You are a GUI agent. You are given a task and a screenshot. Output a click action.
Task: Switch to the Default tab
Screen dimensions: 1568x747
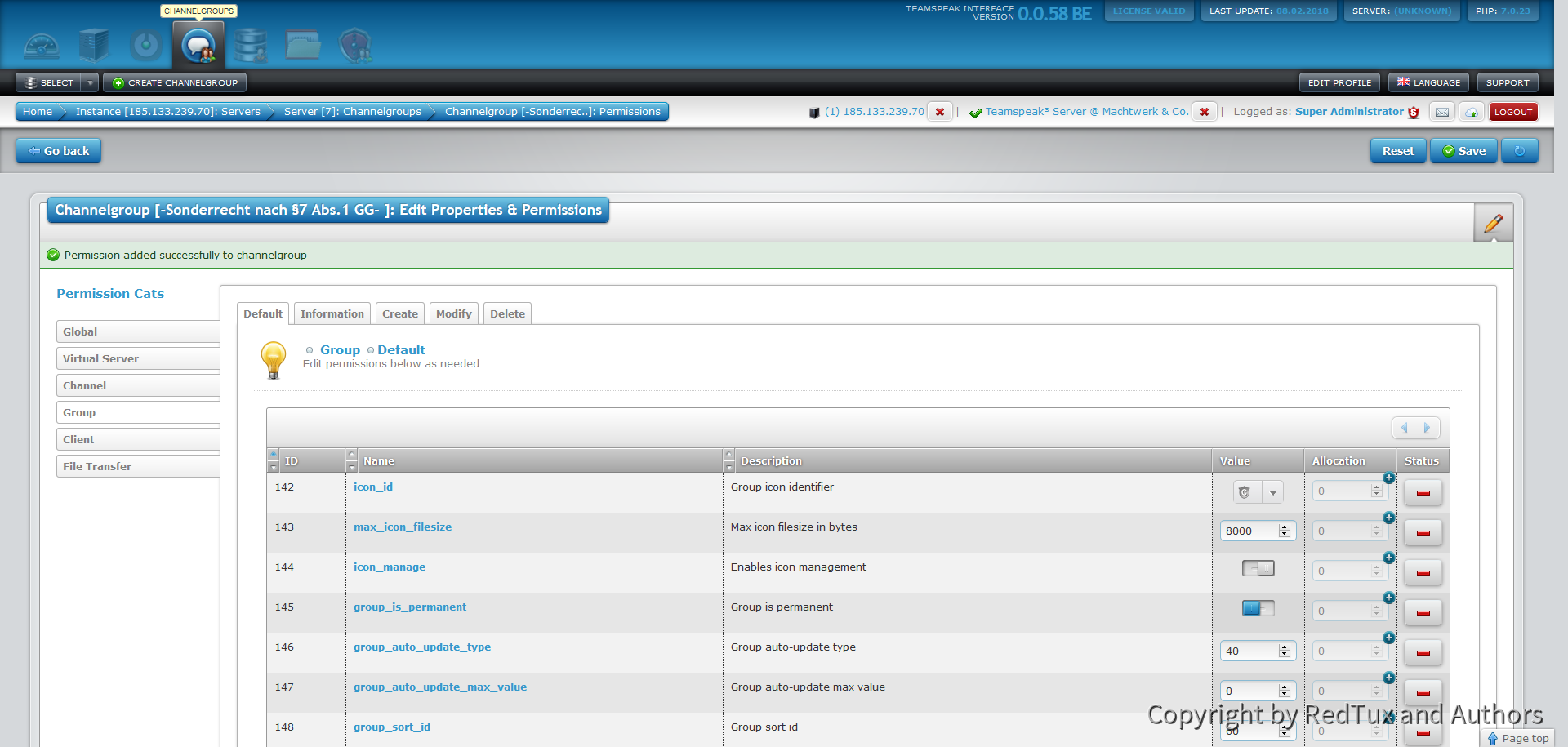point(262,313)
